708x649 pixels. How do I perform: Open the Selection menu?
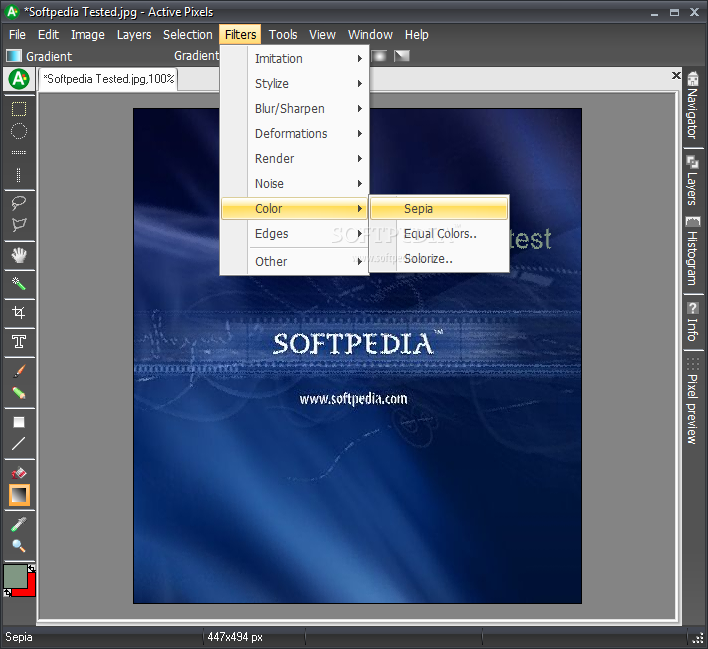[187, 35]
